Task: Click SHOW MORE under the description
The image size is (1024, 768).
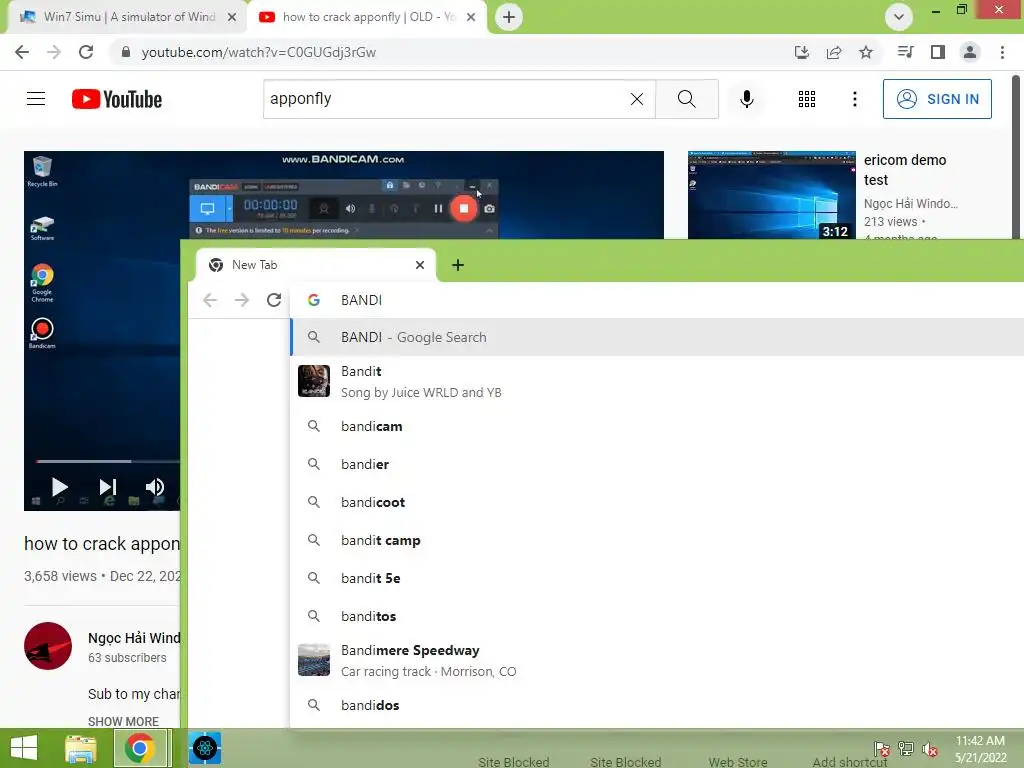Action: coord(123,721)
